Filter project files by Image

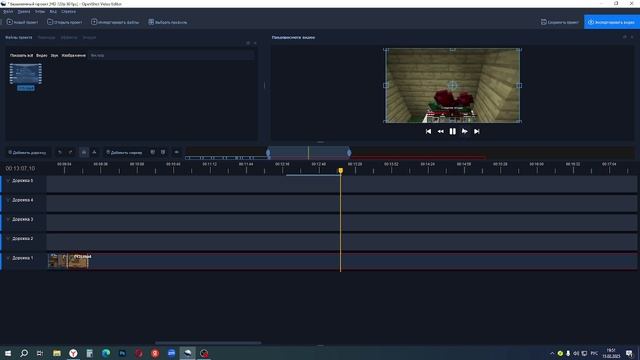(x=73, y=55)
